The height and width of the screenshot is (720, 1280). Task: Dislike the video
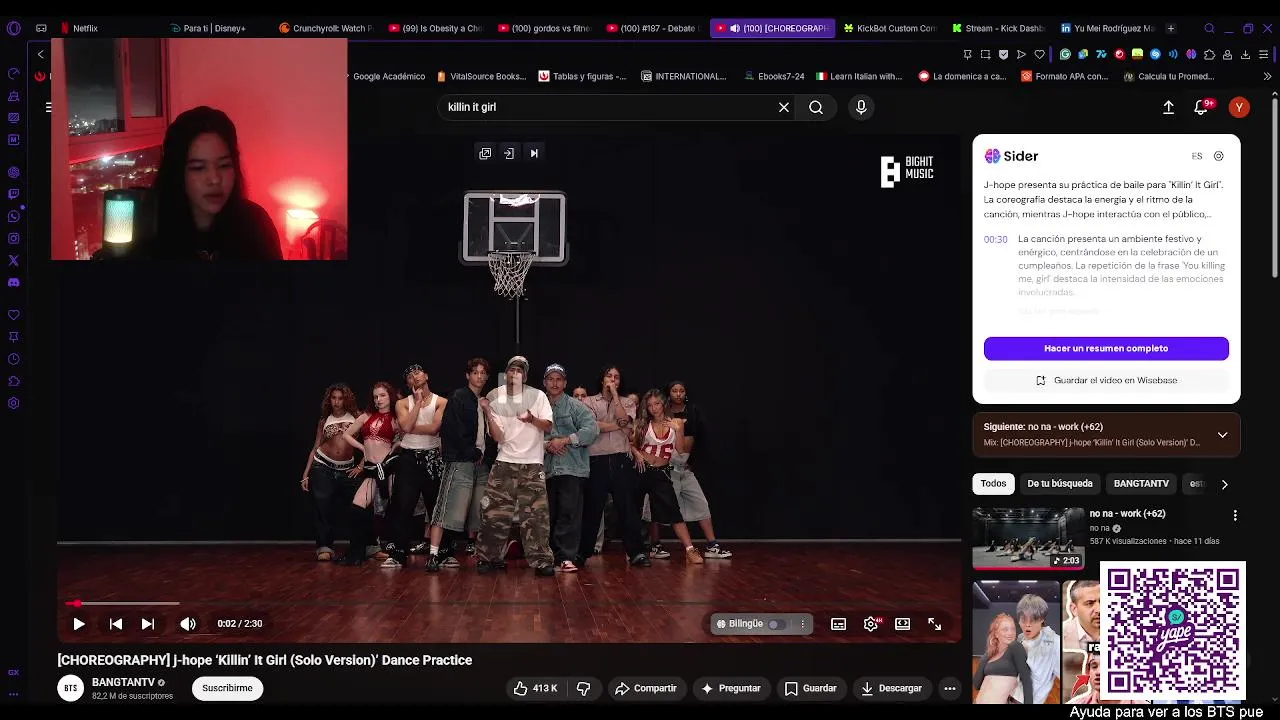pos(584,688)
